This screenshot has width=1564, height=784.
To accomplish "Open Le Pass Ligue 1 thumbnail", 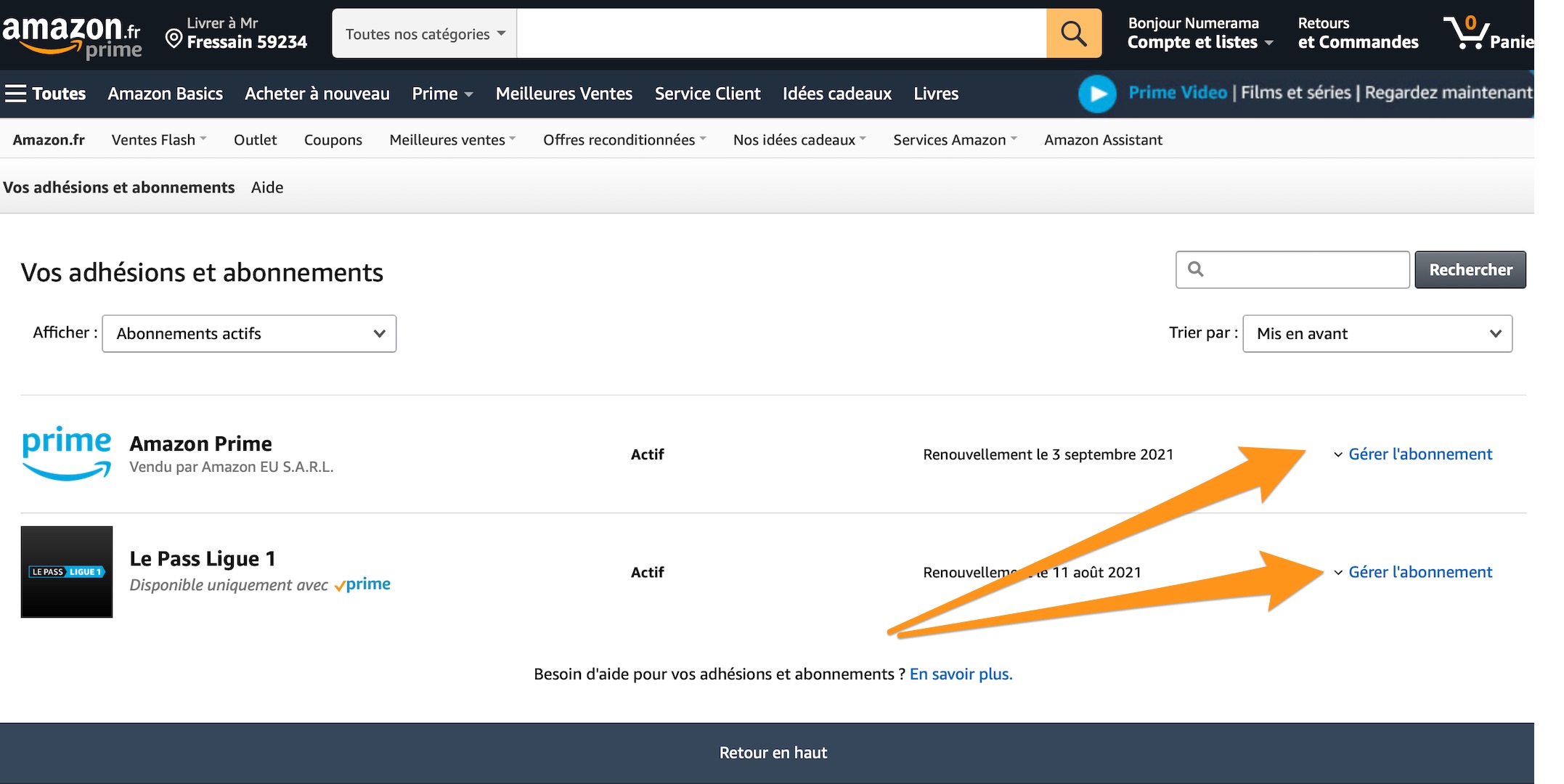I will pyautogui.click(x=67, y=572).
